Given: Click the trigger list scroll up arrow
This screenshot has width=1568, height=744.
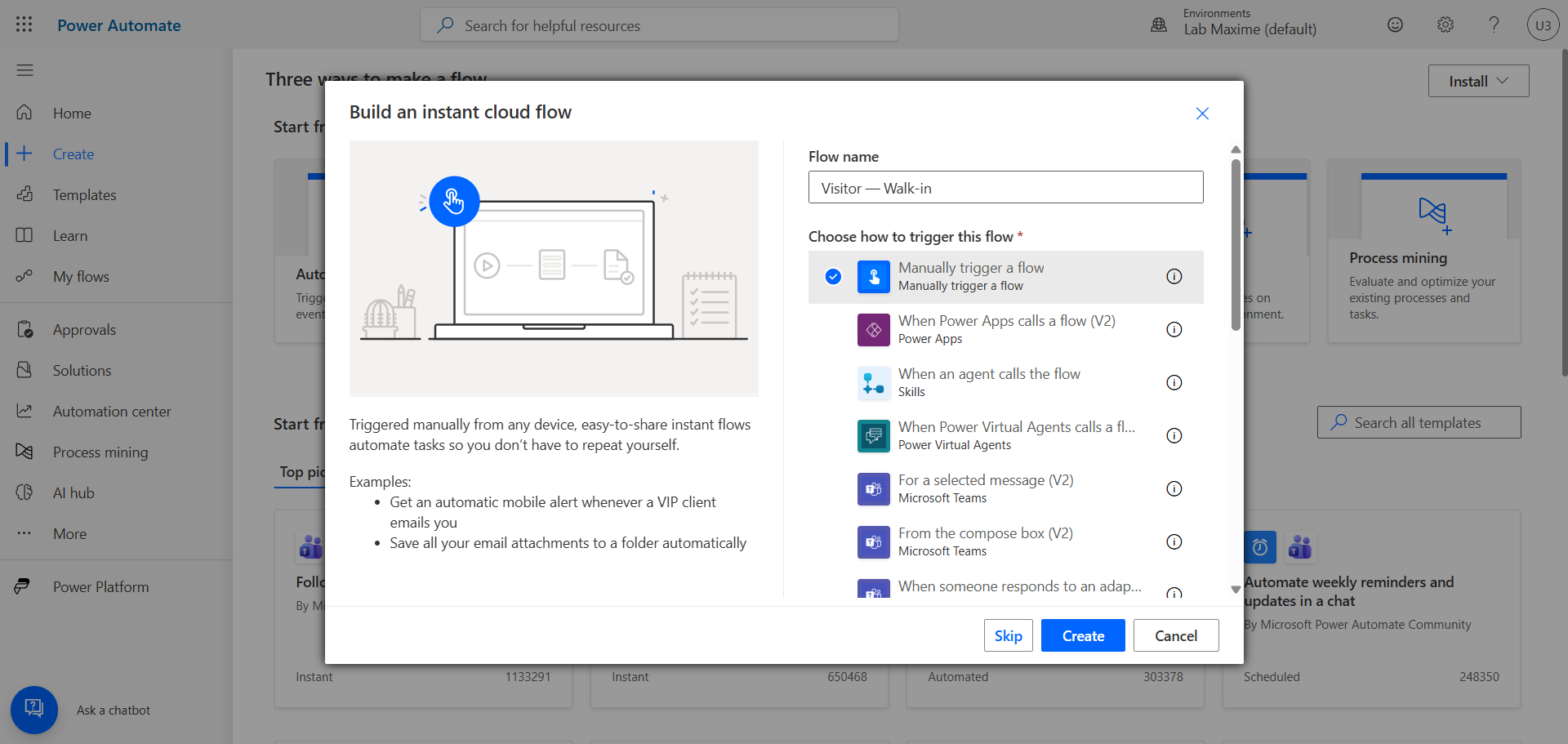Looking at the screenshot, I should point(1236,150).
